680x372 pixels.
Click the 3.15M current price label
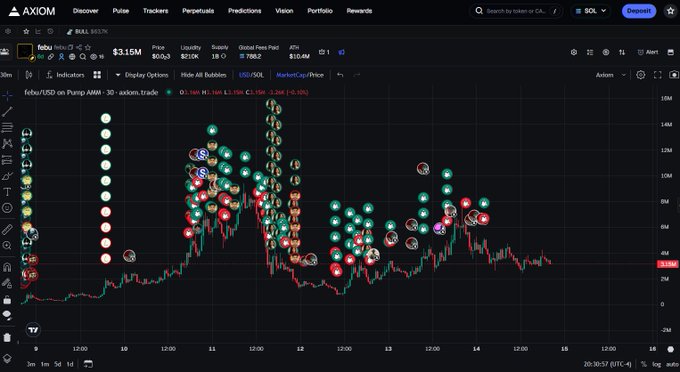pyautogui.click(x=667, y=264)
